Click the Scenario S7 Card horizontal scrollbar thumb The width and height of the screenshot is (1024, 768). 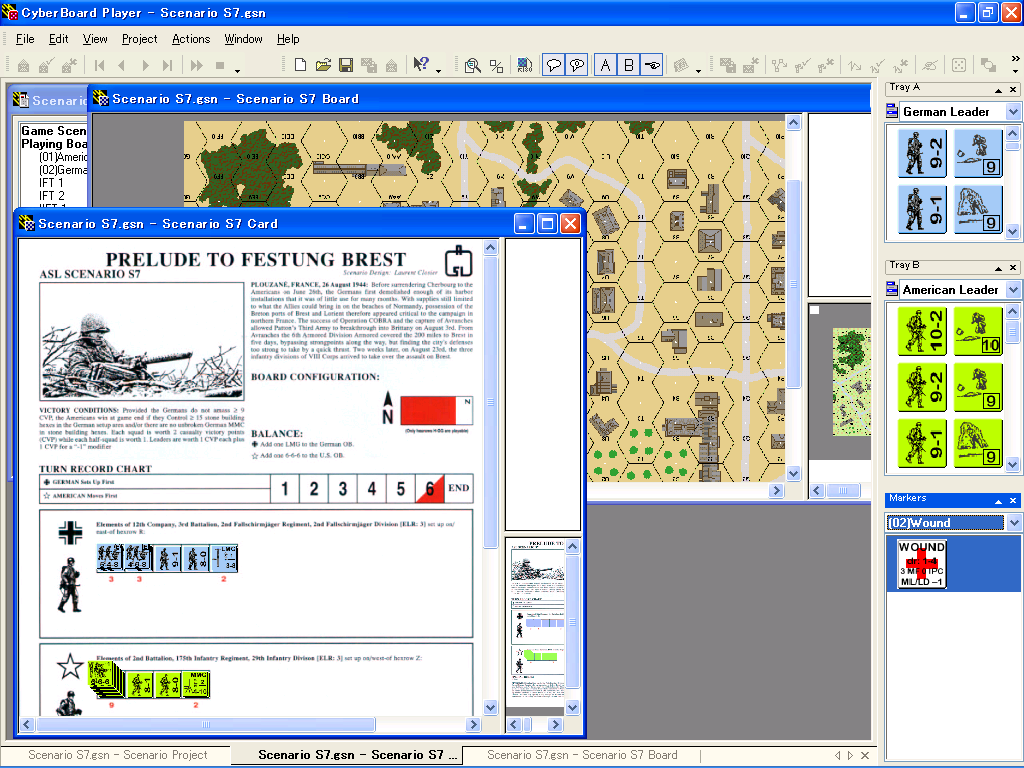click(206, 724)
